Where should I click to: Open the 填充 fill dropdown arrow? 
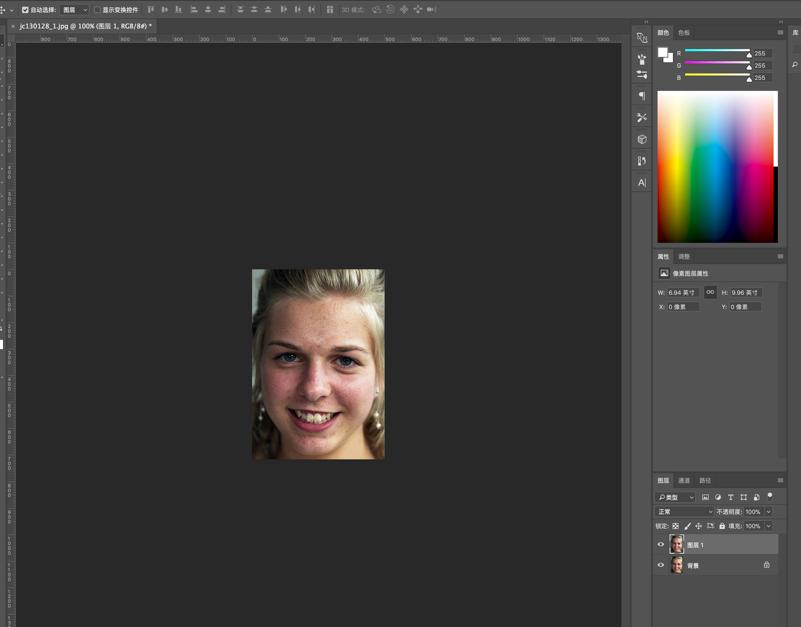coord(768,525)
